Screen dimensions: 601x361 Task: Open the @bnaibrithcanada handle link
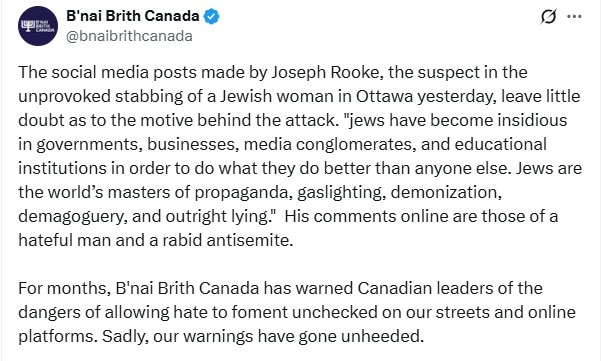click(x=129, y=36)
